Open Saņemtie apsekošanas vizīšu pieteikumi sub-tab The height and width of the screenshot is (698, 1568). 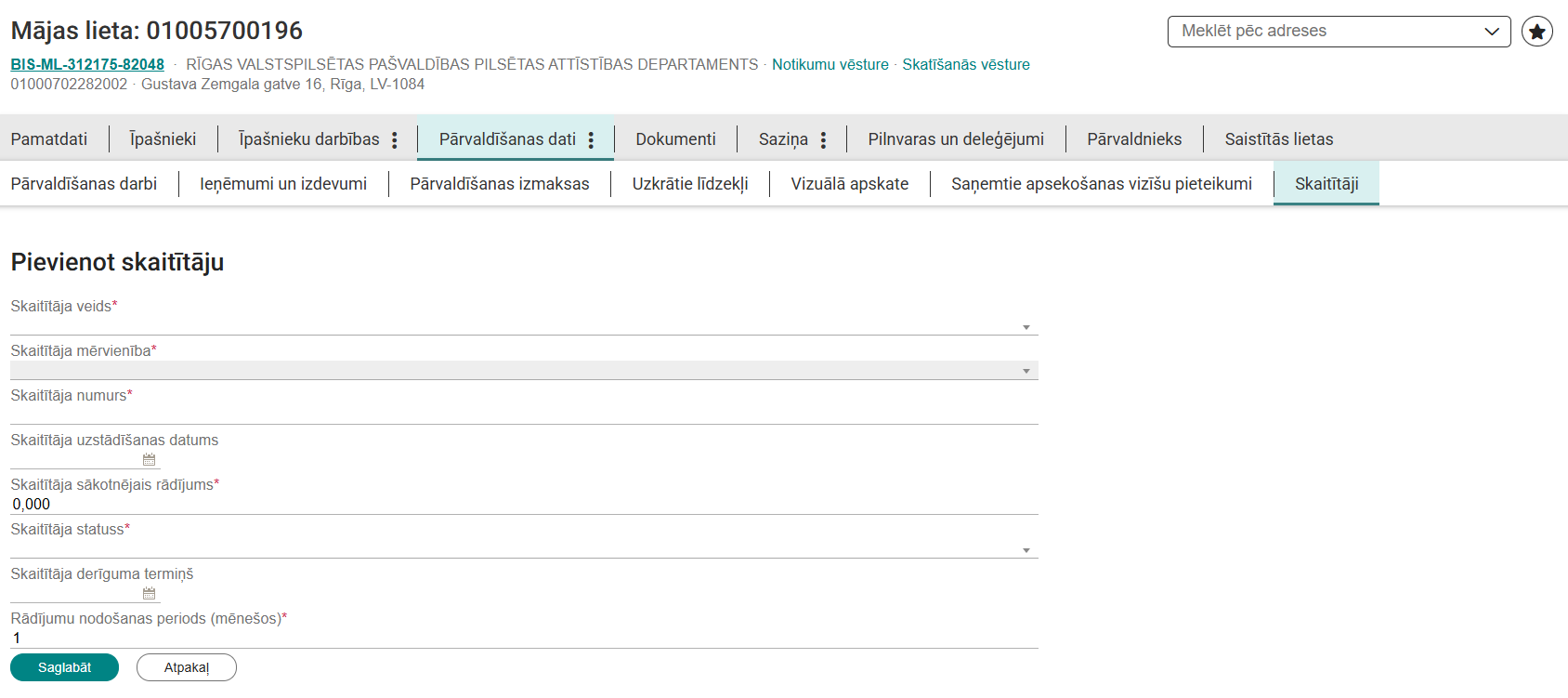(x=1102, y=183)
